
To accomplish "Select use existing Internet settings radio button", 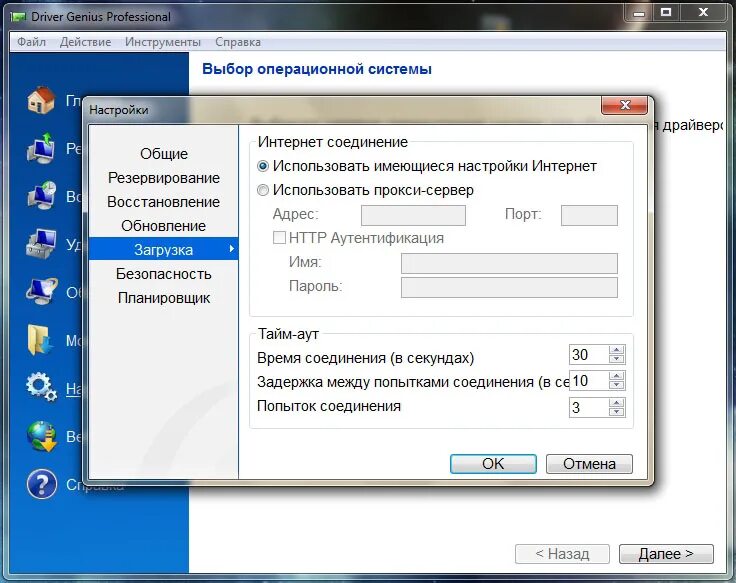I will tap(263, 166).
